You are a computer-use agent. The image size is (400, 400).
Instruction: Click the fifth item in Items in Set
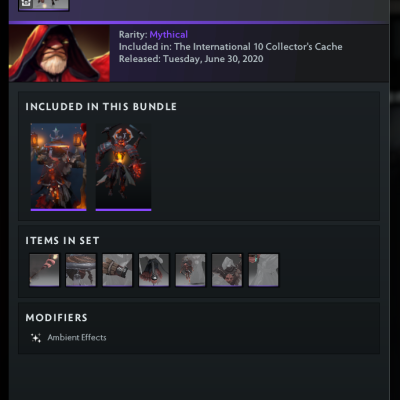point(190,270)
